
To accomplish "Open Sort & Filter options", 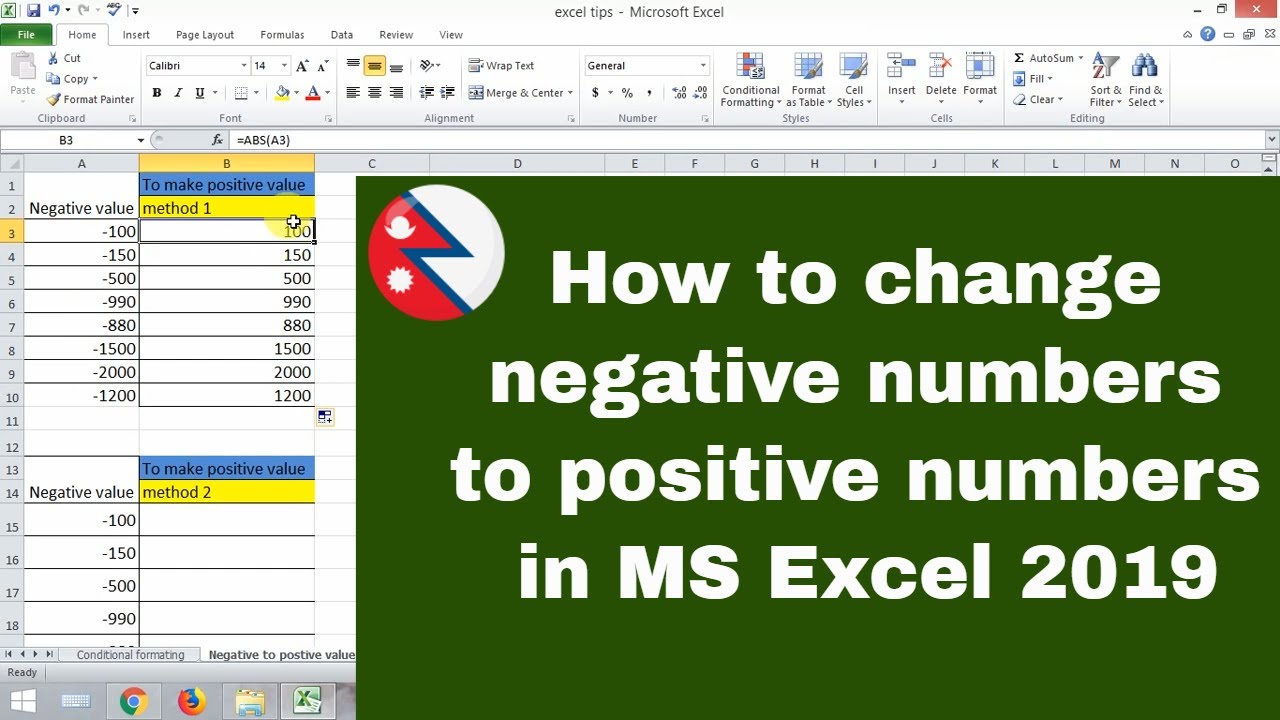I will coord(1106,80).
